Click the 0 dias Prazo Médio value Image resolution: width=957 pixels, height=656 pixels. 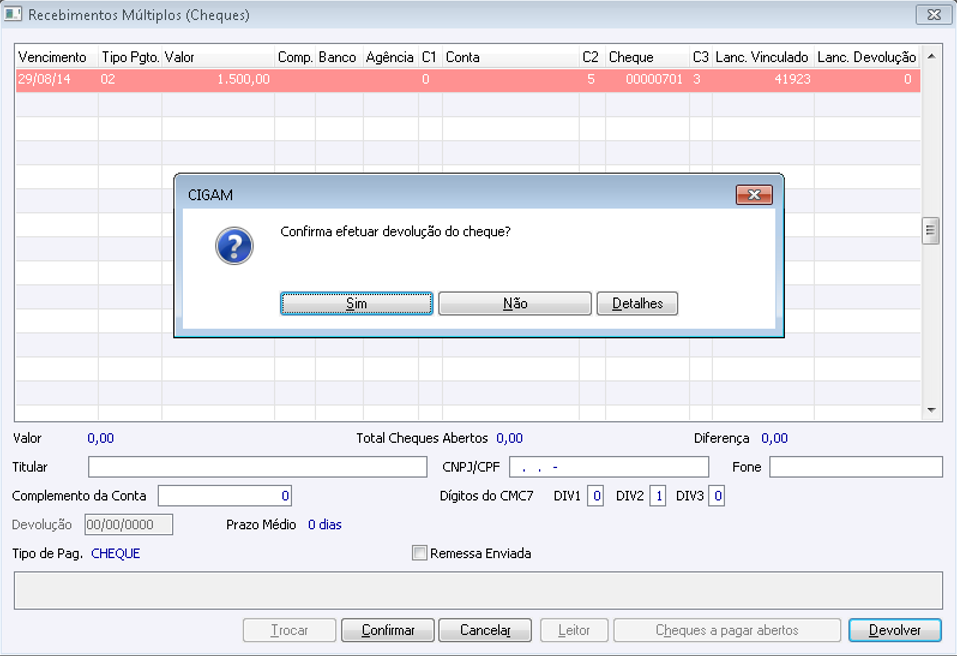325,525
